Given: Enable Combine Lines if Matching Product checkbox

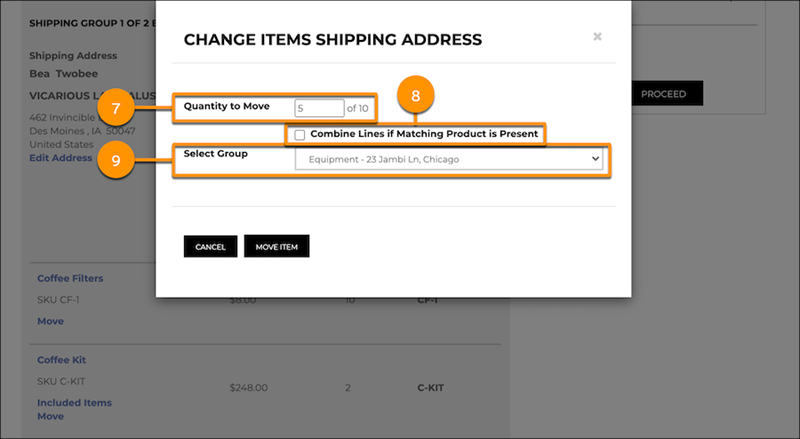Looking at the screenshot, I should [300, 134].
